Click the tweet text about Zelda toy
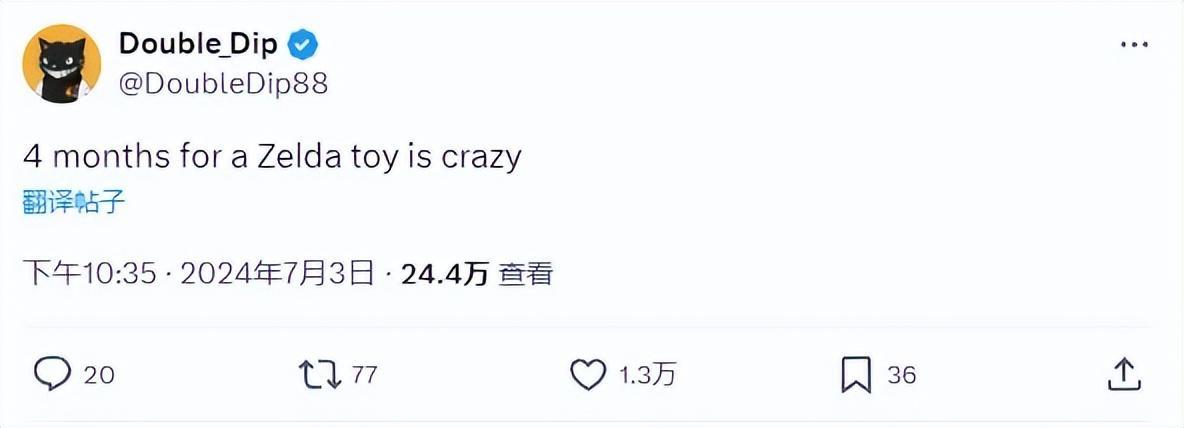The height and width of the screenshot is (428, 1184). point(272,157)
